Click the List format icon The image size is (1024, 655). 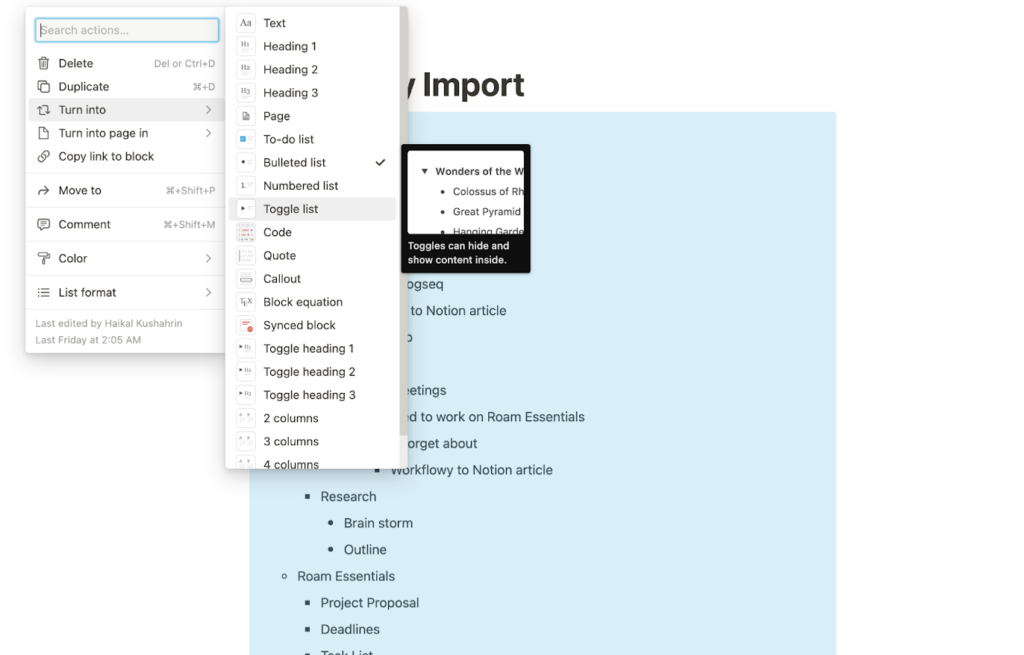(43, 293)
